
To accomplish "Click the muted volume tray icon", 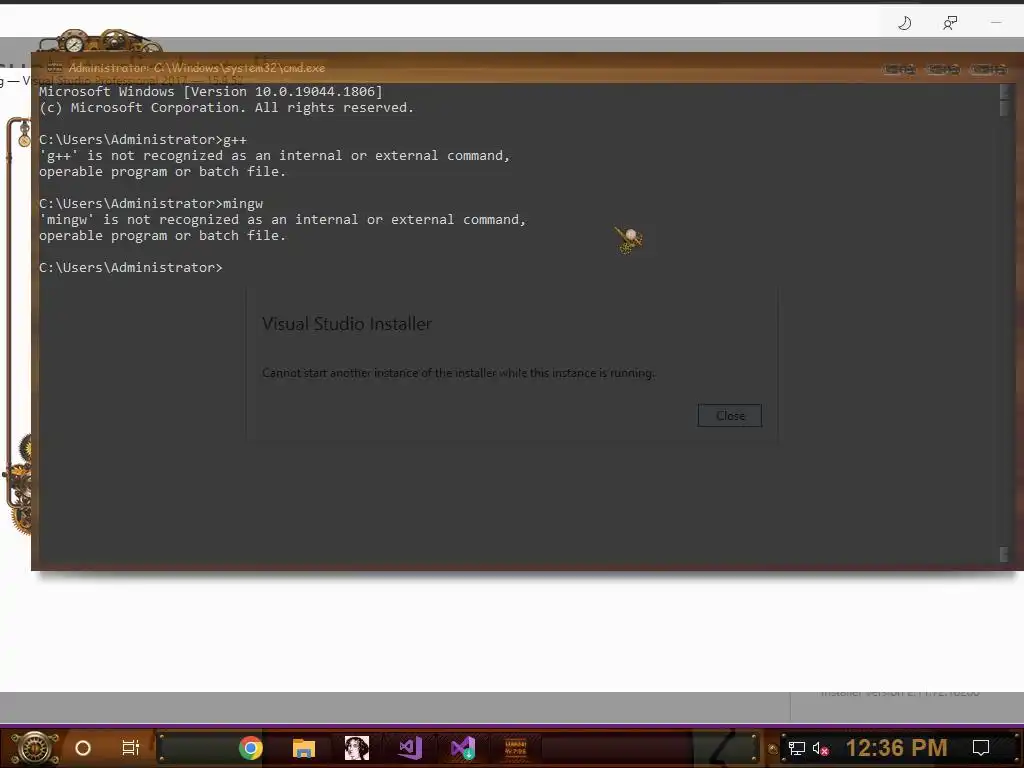I will pos(820,748).
